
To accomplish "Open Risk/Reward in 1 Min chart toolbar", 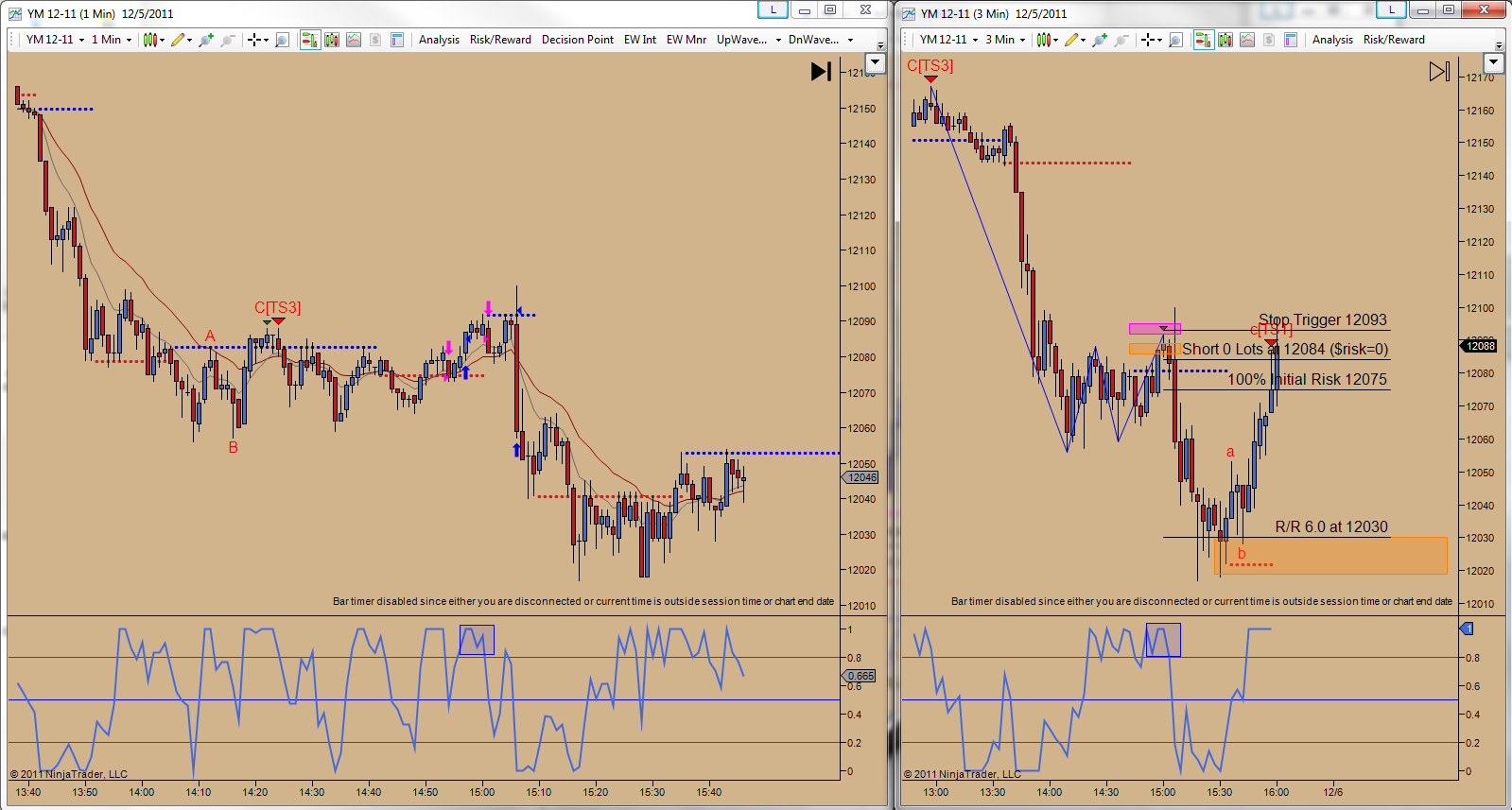I will (500, 40).
